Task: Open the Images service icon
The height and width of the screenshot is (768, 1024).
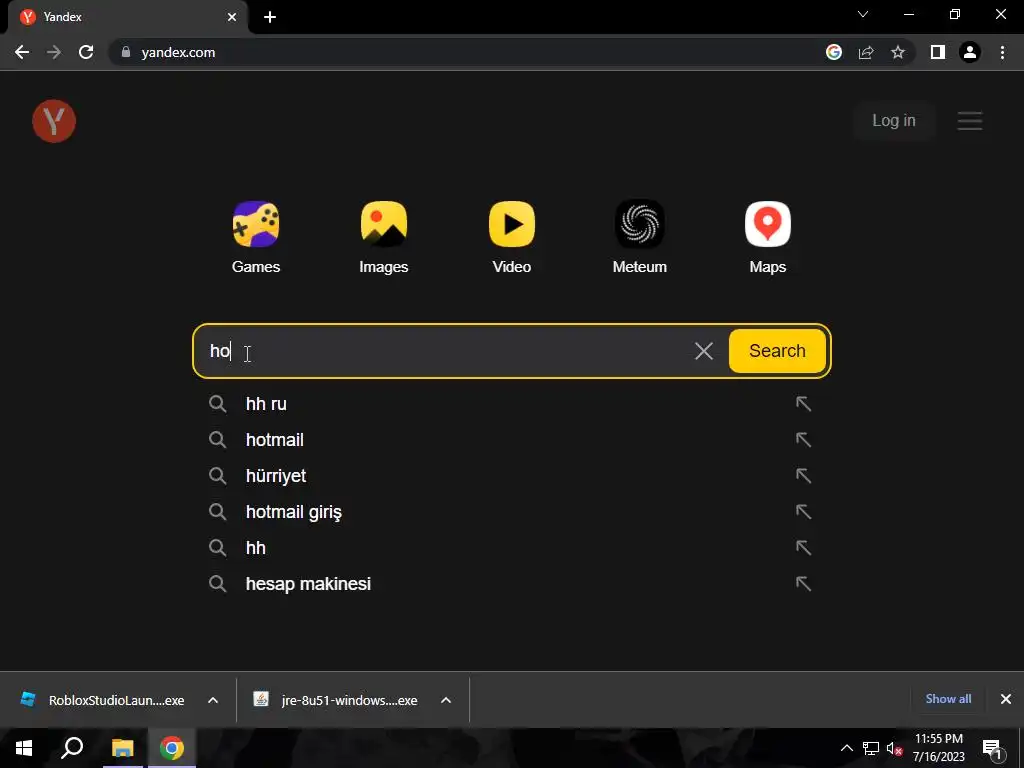Action: point(384,224)
